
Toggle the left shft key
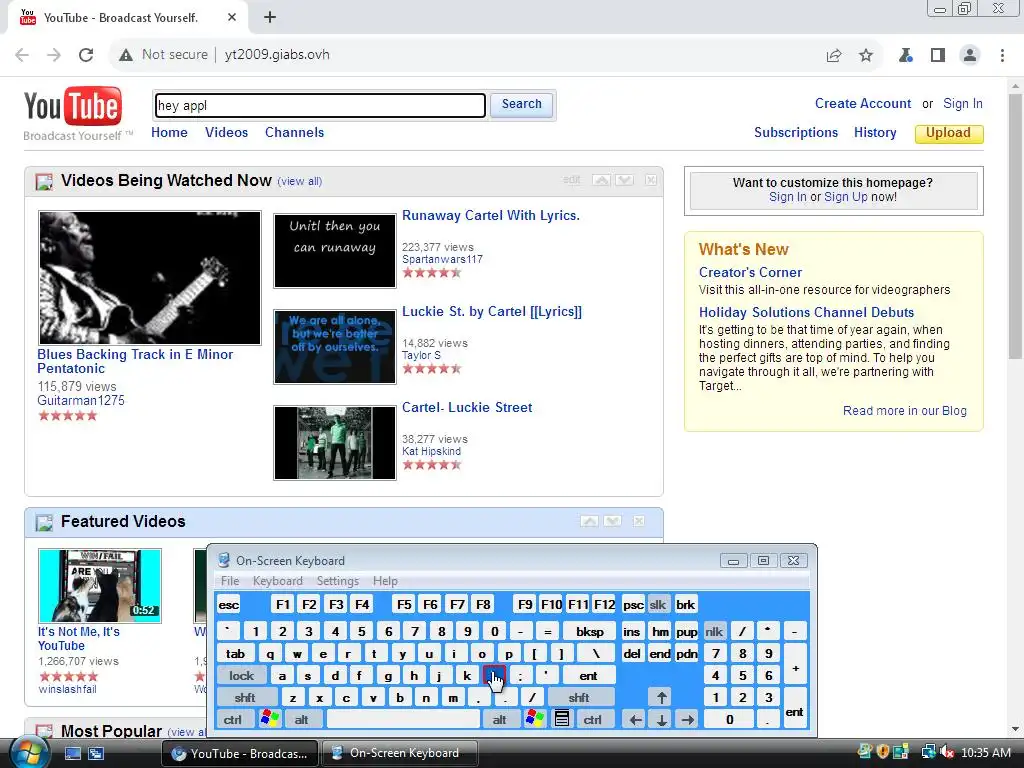pyautogui.click(x=245, y=697)
